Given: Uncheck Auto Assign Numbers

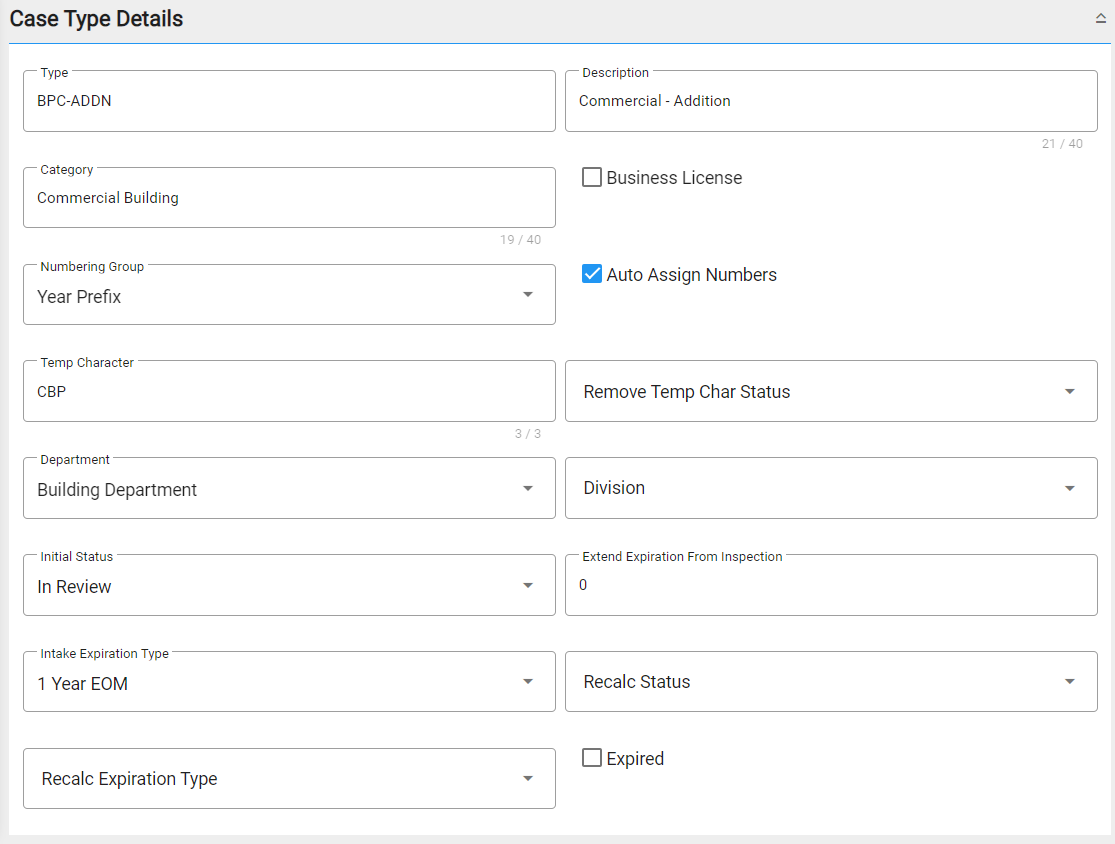Looking at the screenshot, I should 592,274.
